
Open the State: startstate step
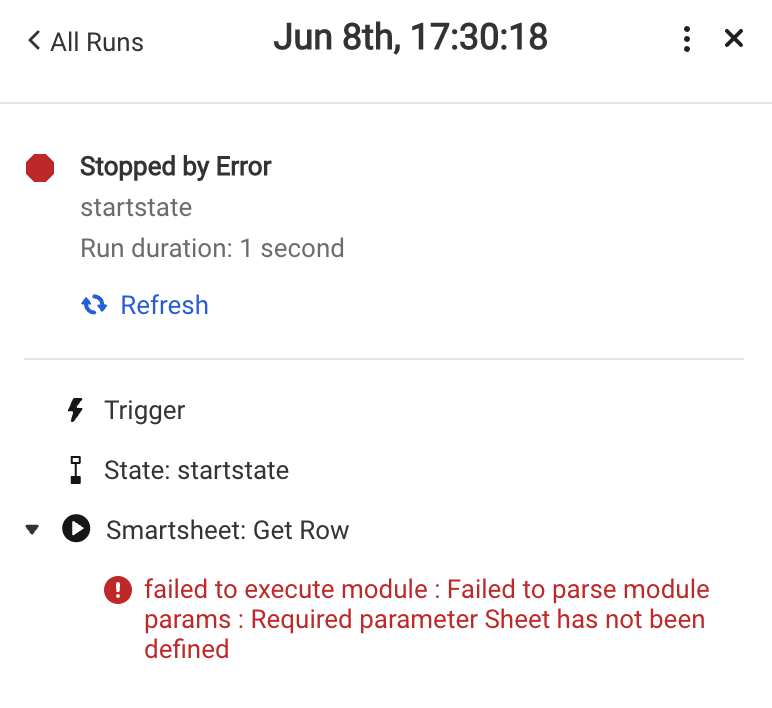196,470
